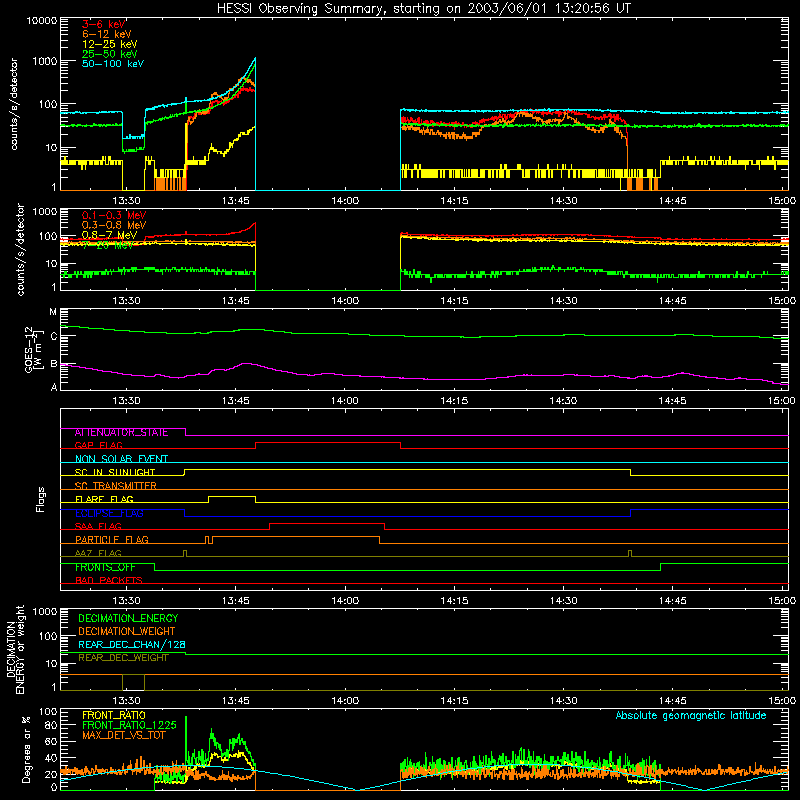
Task: Click the 10000 tick on top plot
Action: pyautogui.click(x=42, y=21)
